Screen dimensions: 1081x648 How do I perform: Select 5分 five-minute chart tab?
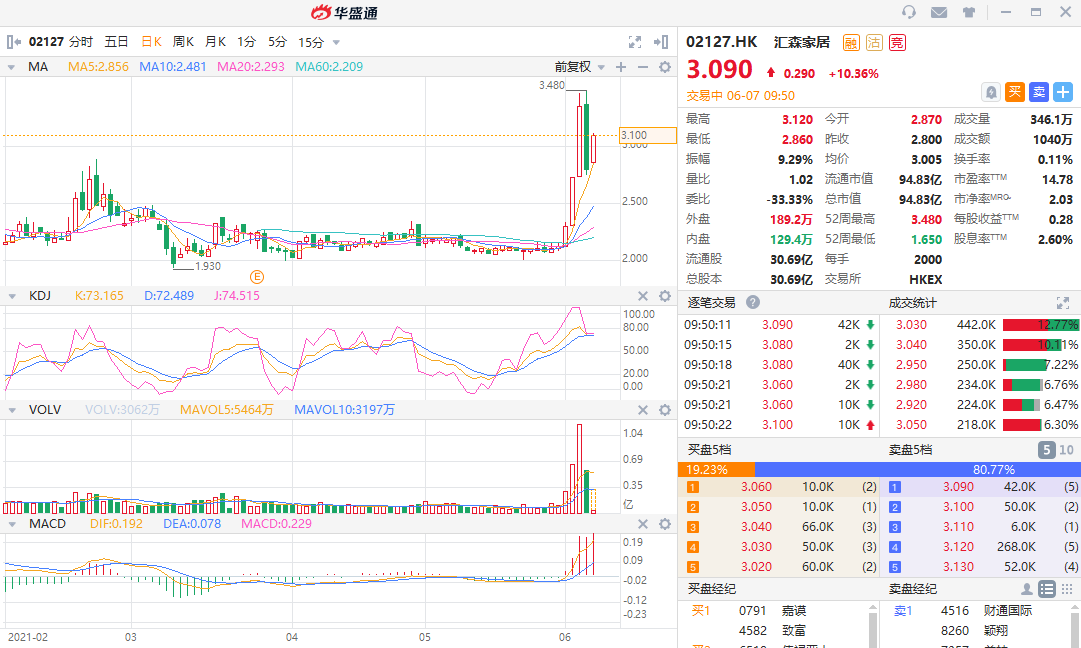(x=277, y=42)
